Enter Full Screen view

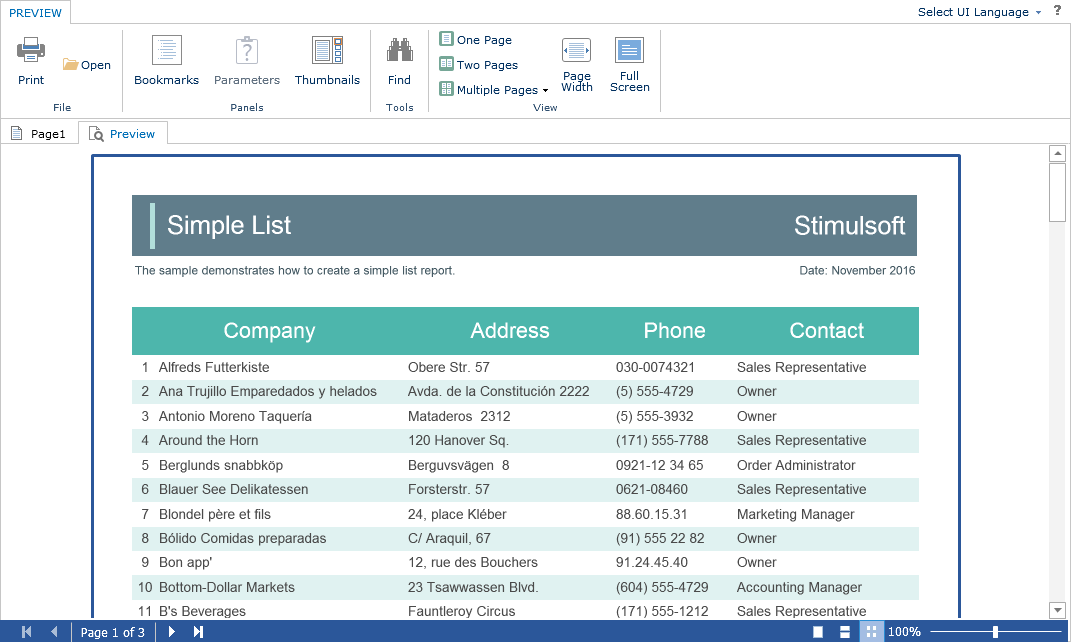(x=629, y=65)
